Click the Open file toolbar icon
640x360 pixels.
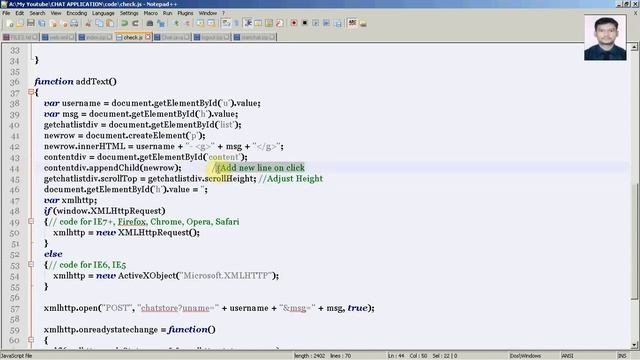(x=20, y=24)
